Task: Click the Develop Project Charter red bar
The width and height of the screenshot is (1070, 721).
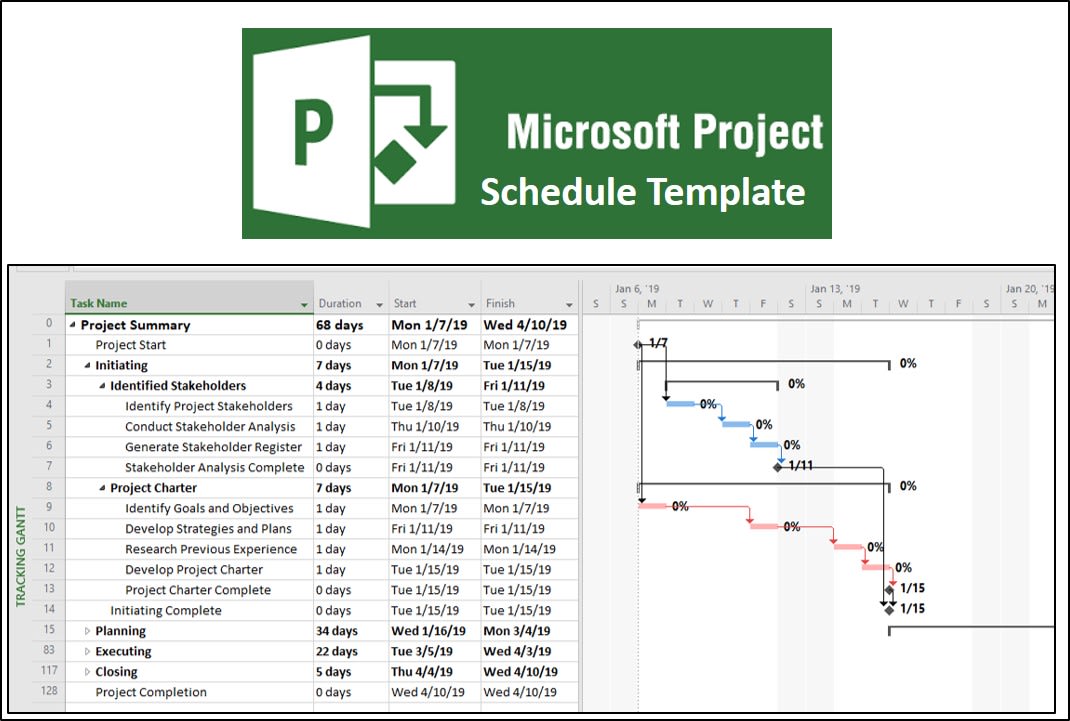Action: [x=877, y=568]
